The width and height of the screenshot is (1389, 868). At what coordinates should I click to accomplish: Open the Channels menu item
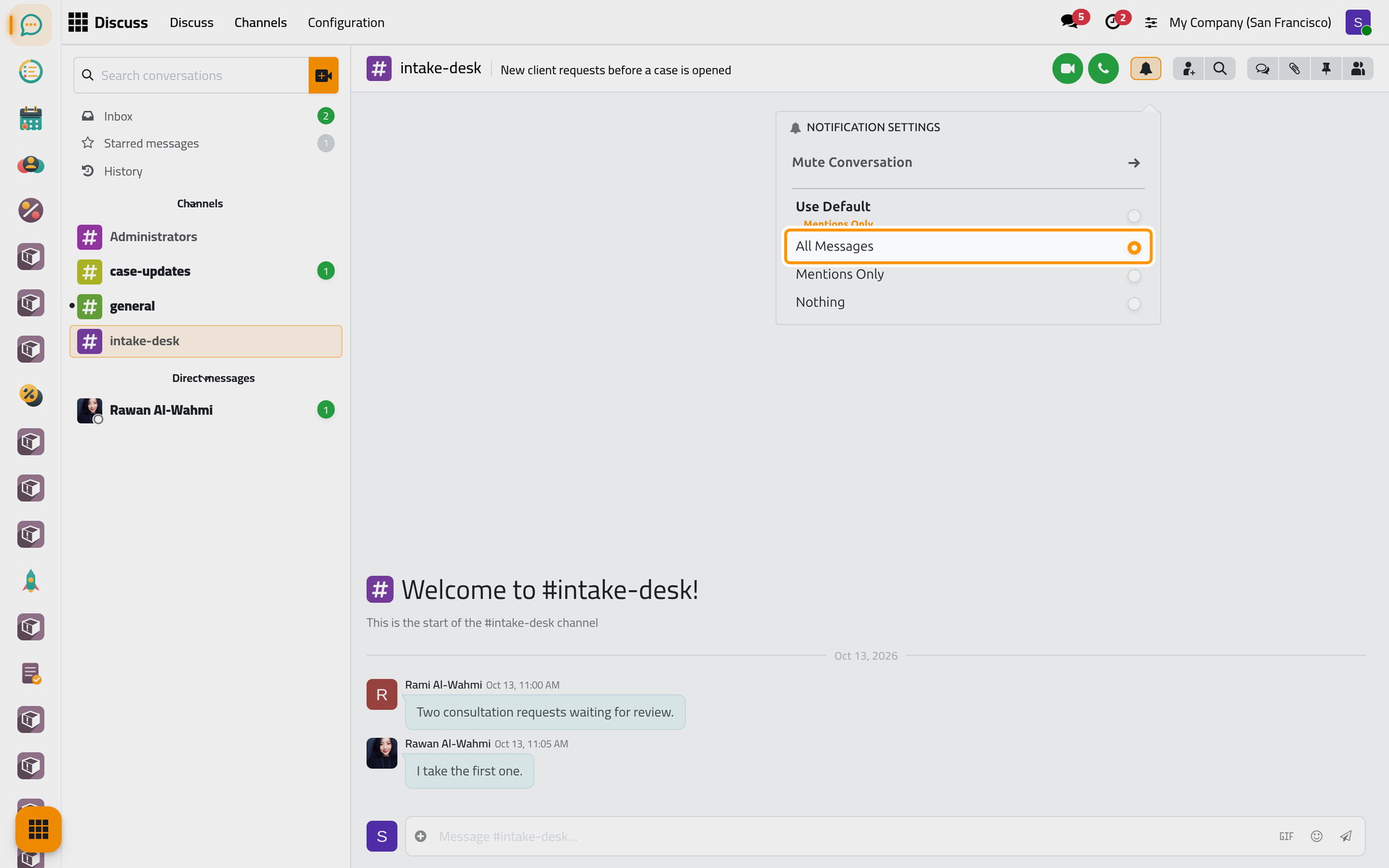260,22
